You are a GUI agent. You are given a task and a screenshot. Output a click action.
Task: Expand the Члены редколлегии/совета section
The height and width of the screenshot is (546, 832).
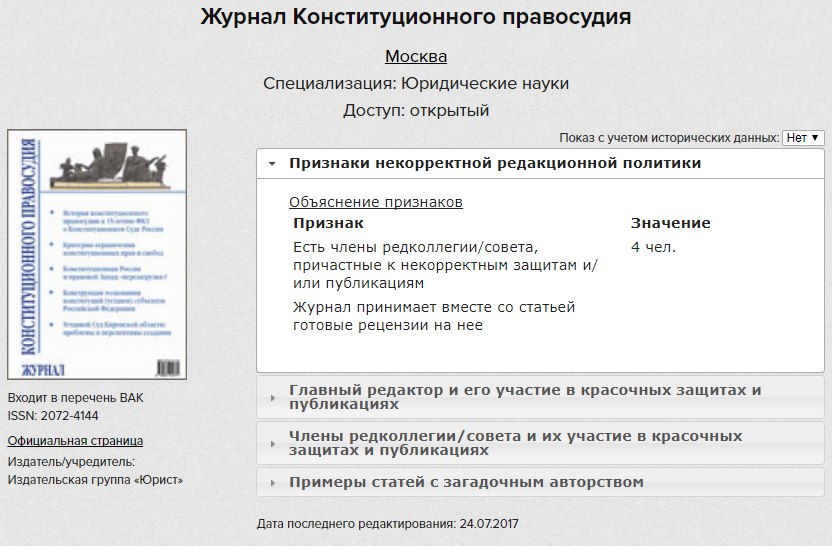(540, 443)
